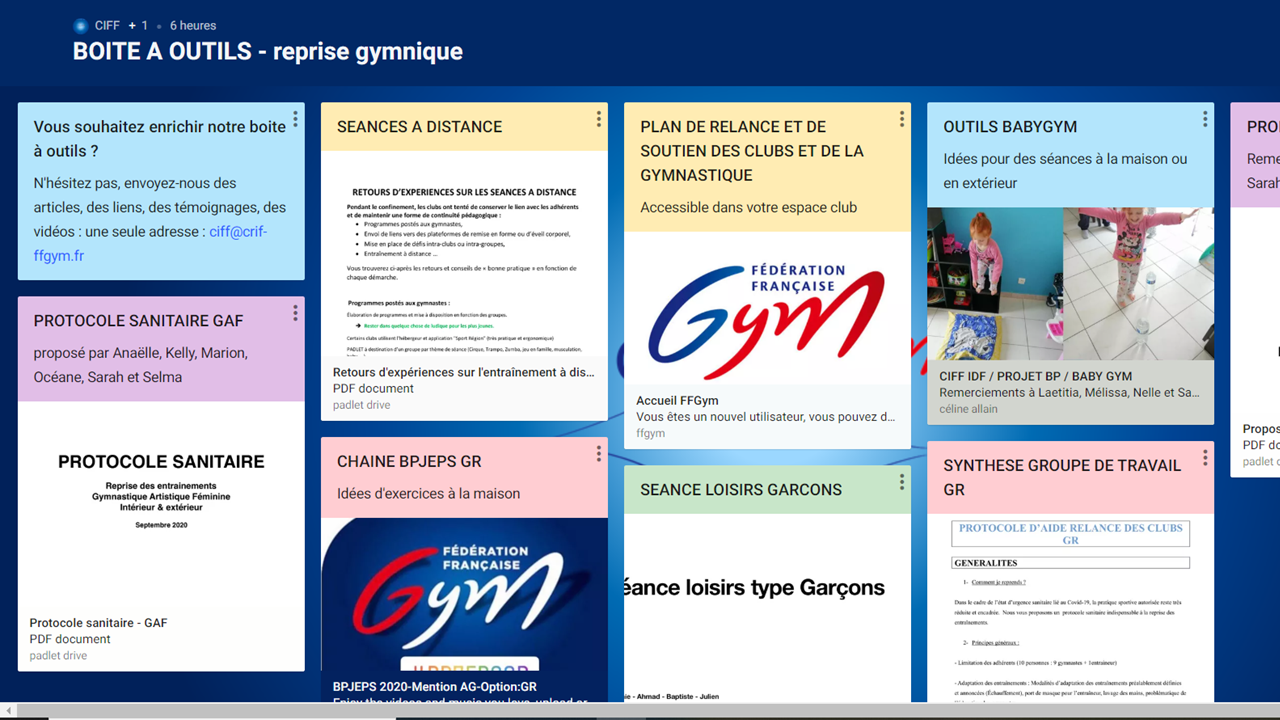The width and height of the screenshot is (1280, 720).
Task: Open three-dot menu on PROTOCOLE SANITAIRE GAF card
Action: coord(296,313)
